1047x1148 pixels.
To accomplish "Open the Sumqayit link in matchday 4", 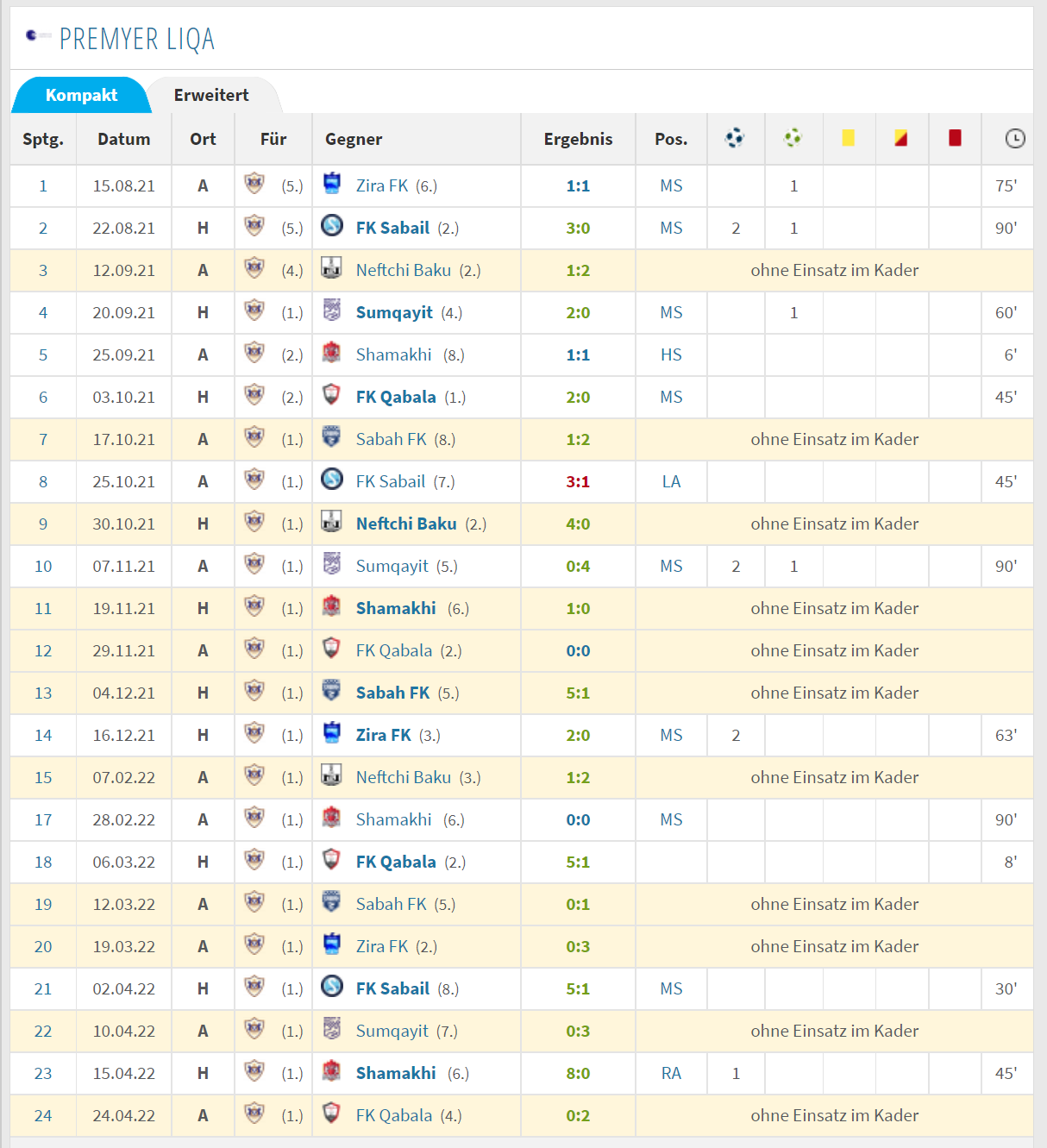I will click(394, 312).
